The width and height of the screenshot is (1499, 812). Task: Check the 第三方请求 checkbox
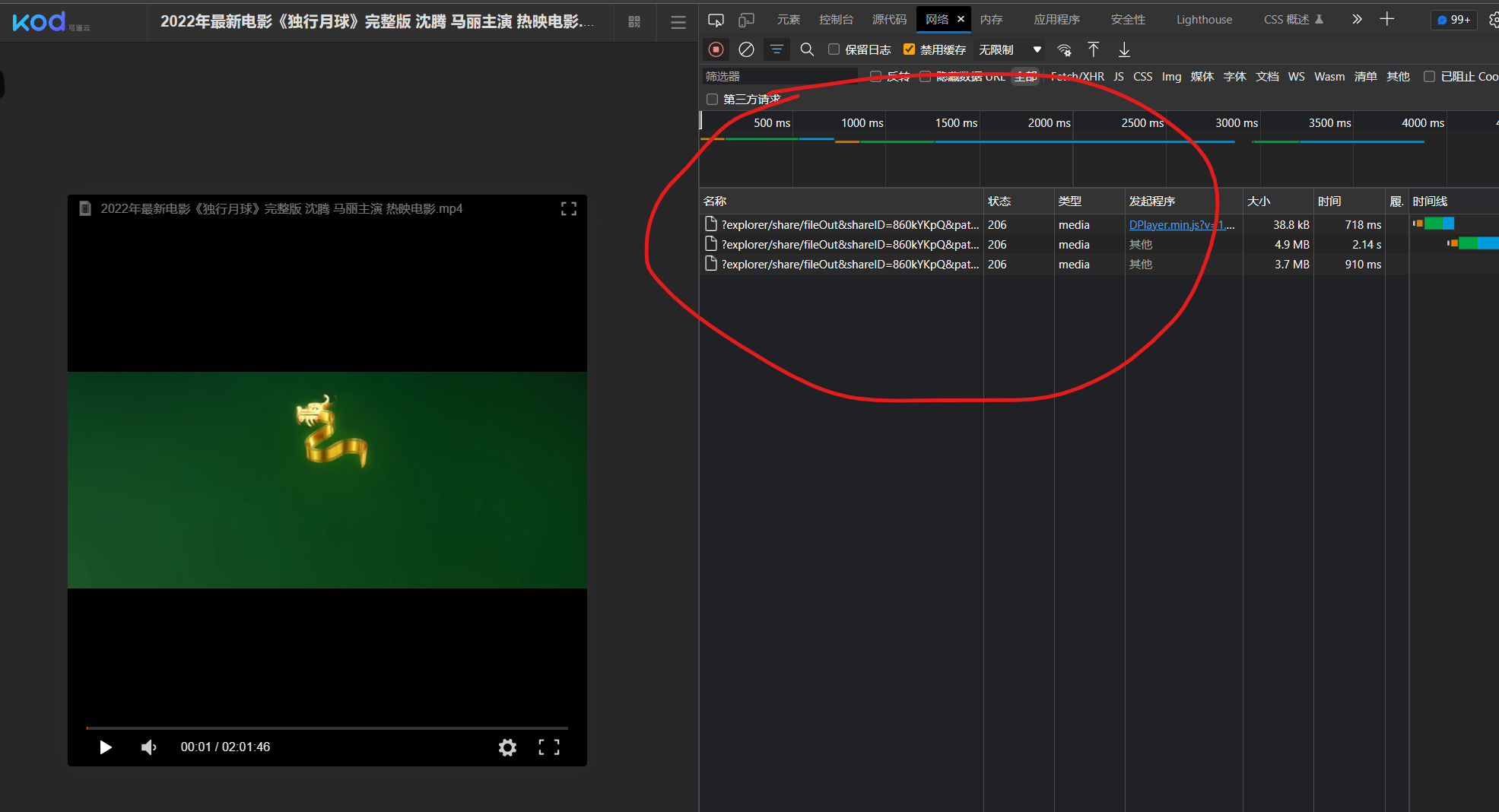(x=712, y=100)
